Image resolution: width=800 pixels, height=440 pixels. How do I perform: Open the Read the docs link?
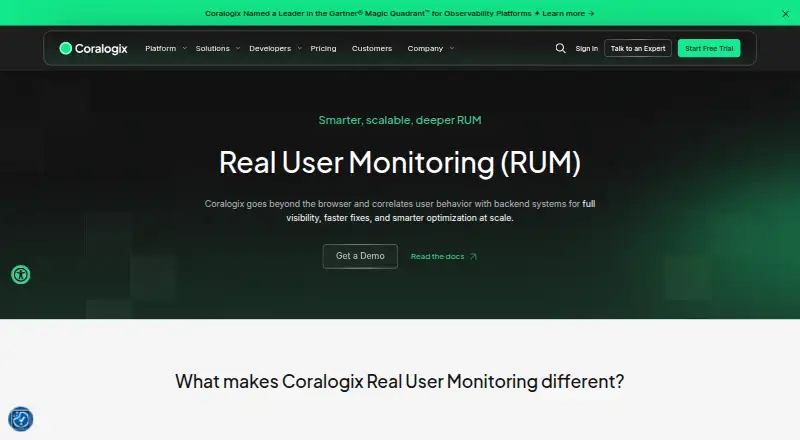(x=437, y=257)
